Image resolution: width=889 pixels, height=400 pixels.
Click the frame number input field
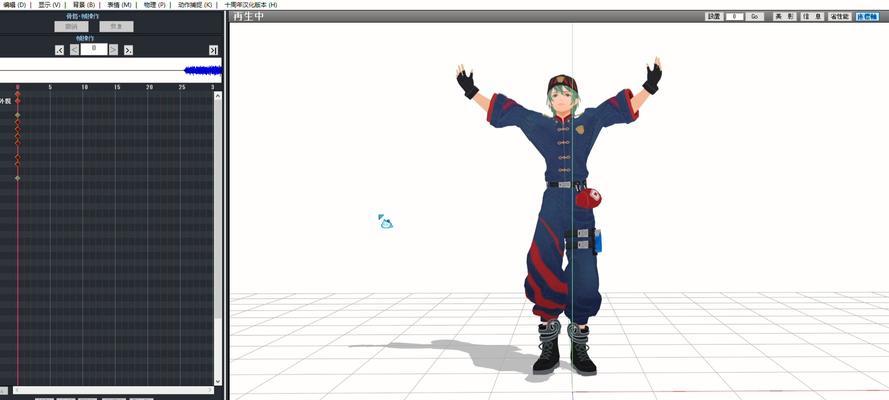pyautogui.click(x=94, y=49)
